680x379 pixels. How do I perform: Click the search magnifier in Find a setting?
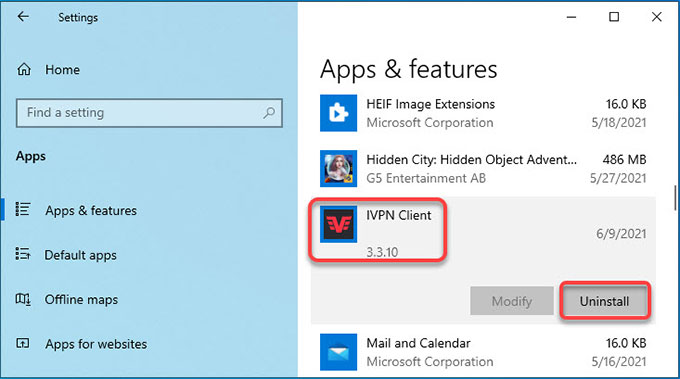(x=269, y=113)
